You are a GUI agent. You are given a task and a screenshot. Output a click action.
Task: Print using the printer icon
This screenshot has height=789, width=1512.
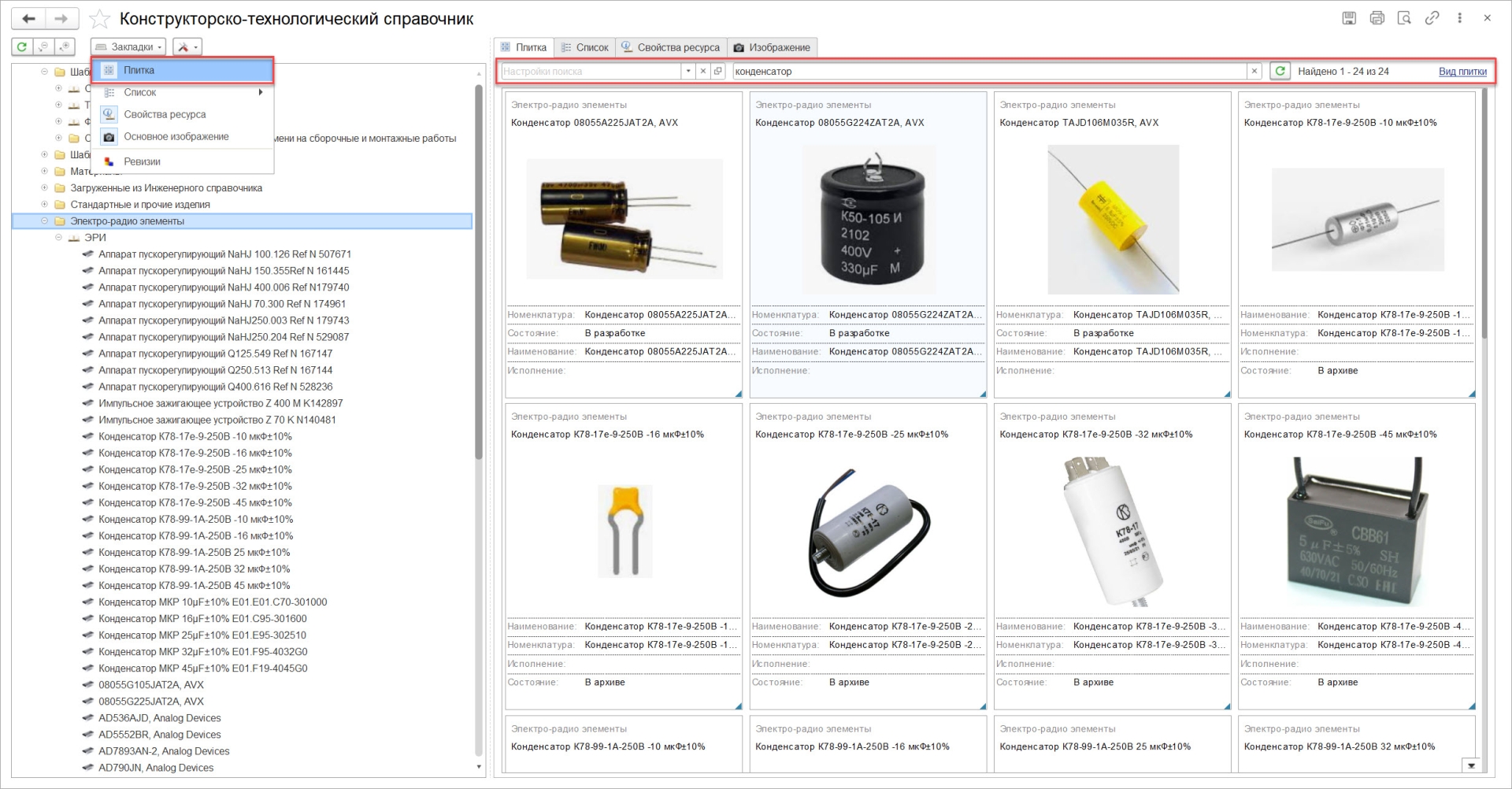pyautogui.click(x=1377, y=18)
